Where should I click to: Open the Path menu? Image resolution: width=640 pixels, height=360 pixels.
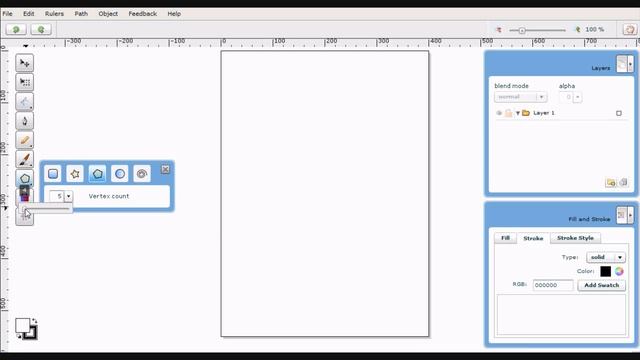click(81, 13)
